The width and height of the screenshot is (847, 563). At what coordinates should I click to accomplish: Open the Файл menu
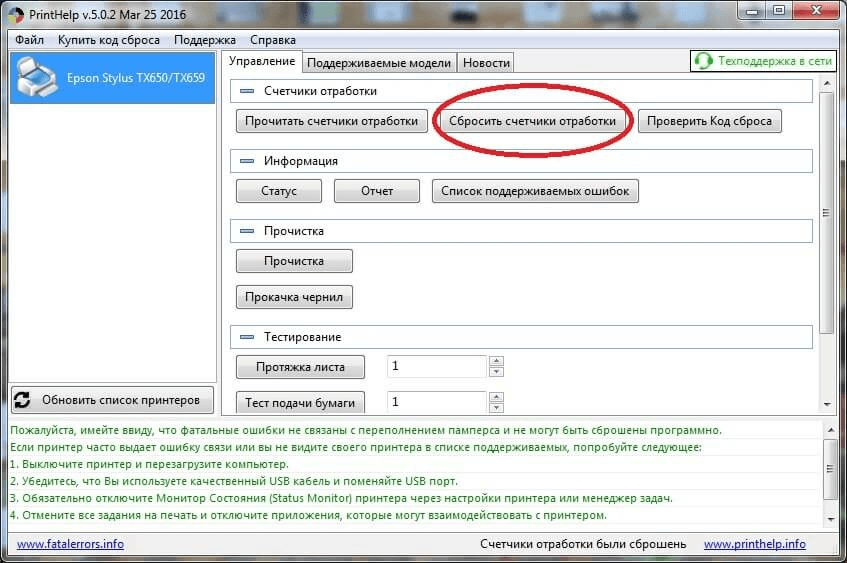pos(29,40)
